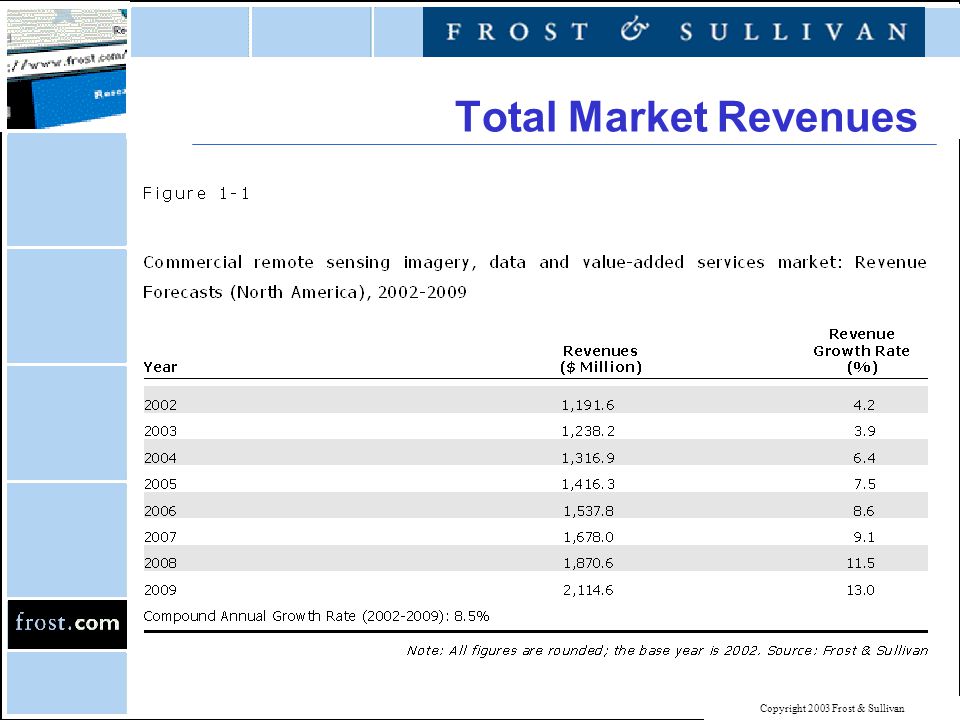The image size is (960, 720).
Task: Click the website screenshot thumbnail image
Action: (67, 69)
